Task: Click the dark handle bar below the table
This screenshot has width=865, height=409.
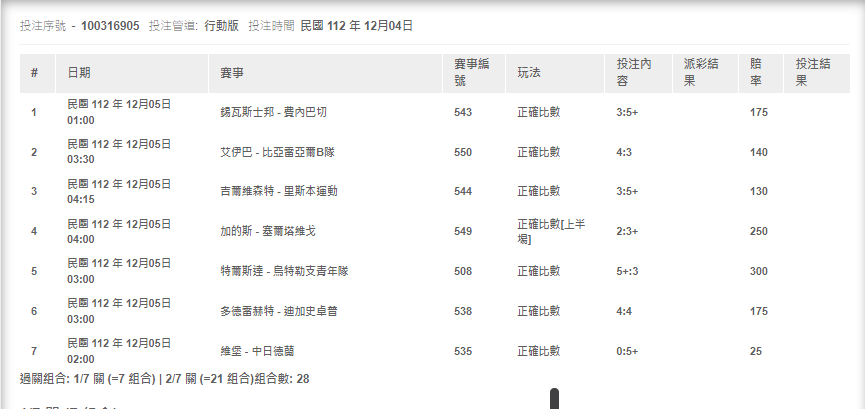Action: point(555,399)
